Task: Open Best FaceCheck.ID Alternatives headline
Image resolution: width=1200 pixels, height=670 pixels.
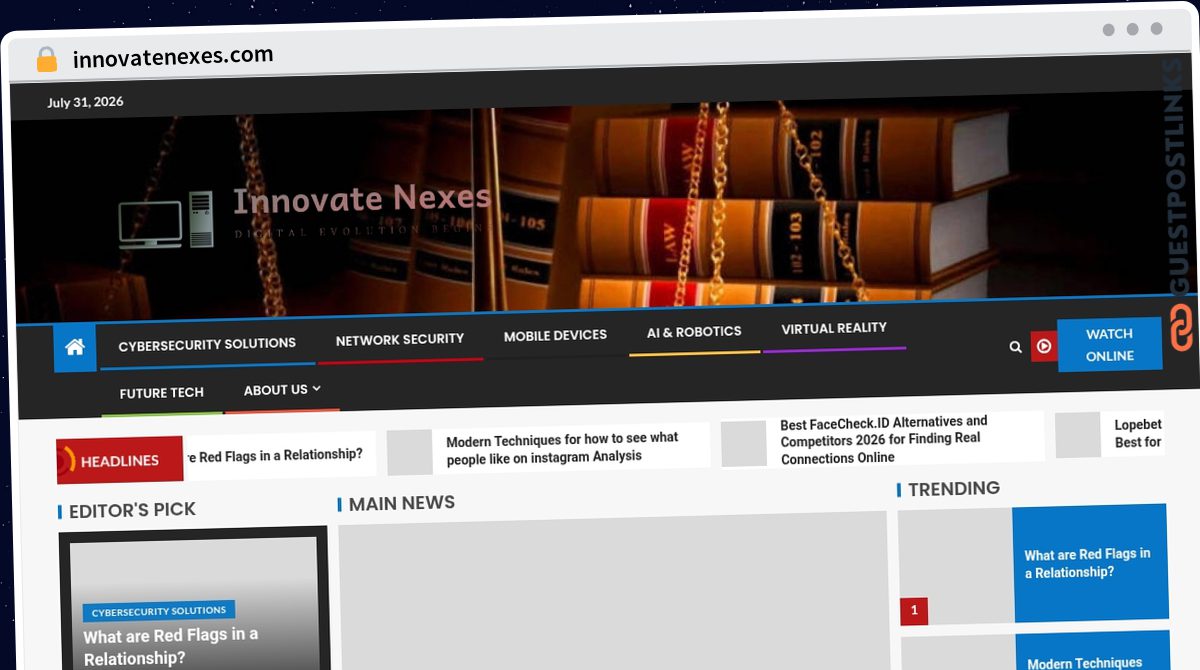Action: click(x=884, y=440)
